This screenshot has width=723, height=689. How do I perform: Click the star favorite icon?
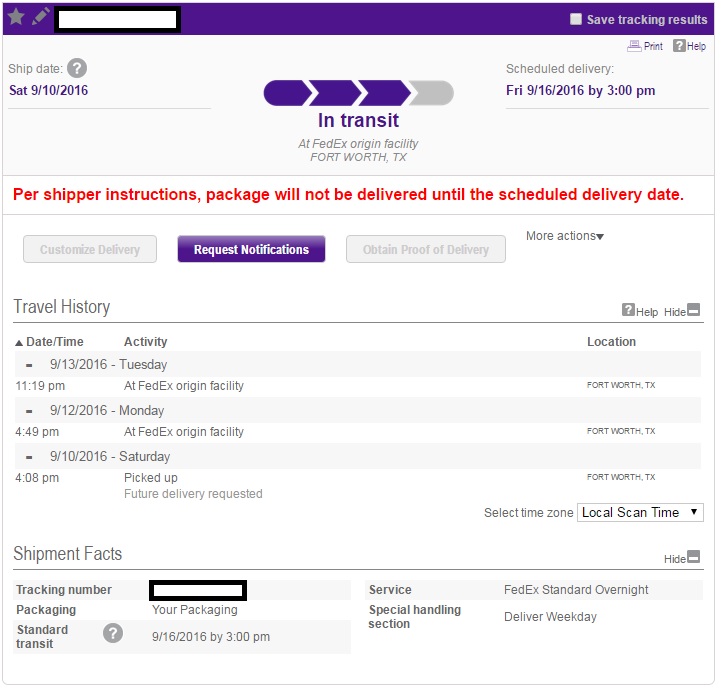click(x=16, y=17)
